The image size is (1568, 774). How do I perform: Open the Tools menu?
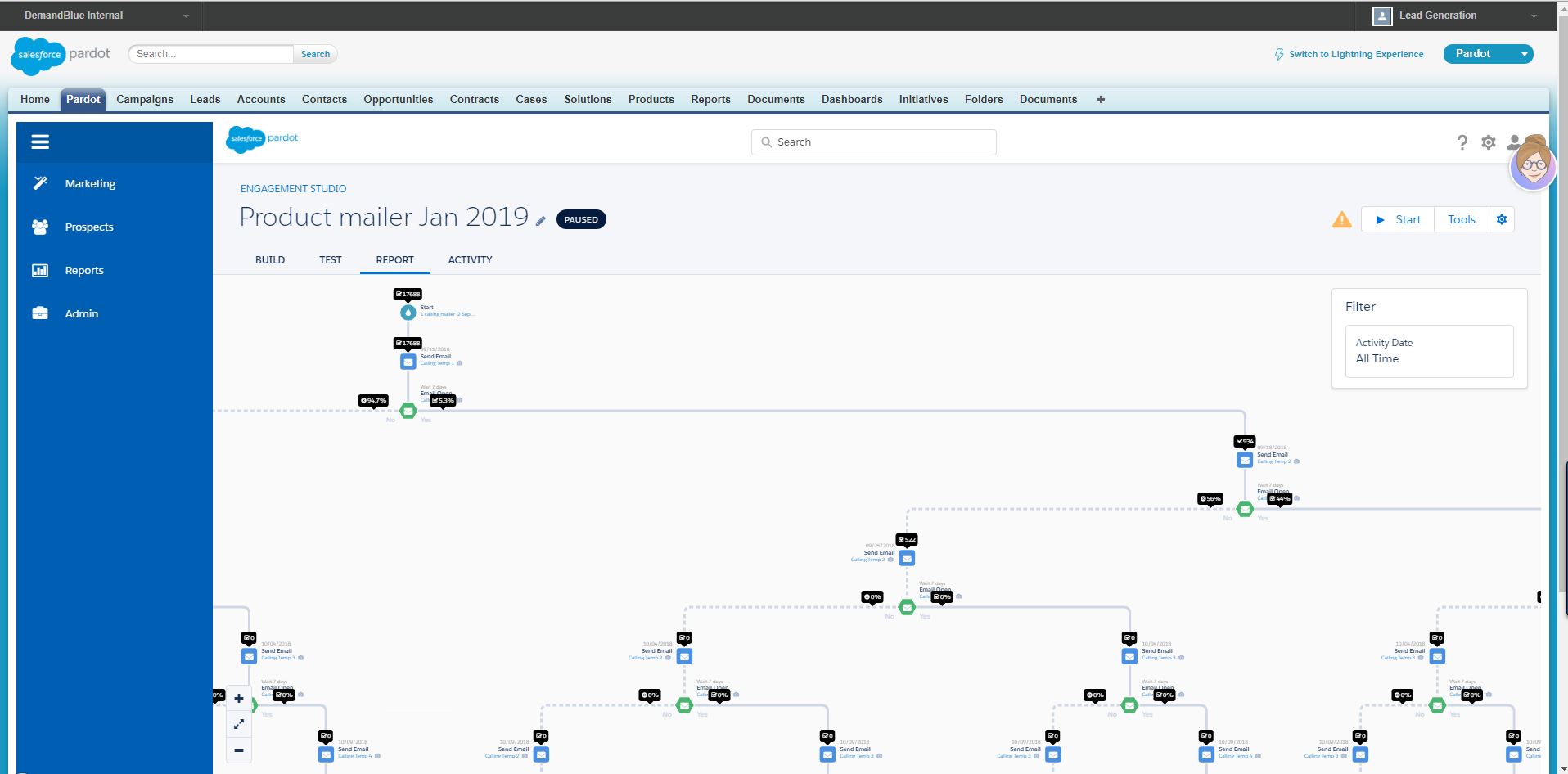pyautogui.click(x=1462, y=219)
